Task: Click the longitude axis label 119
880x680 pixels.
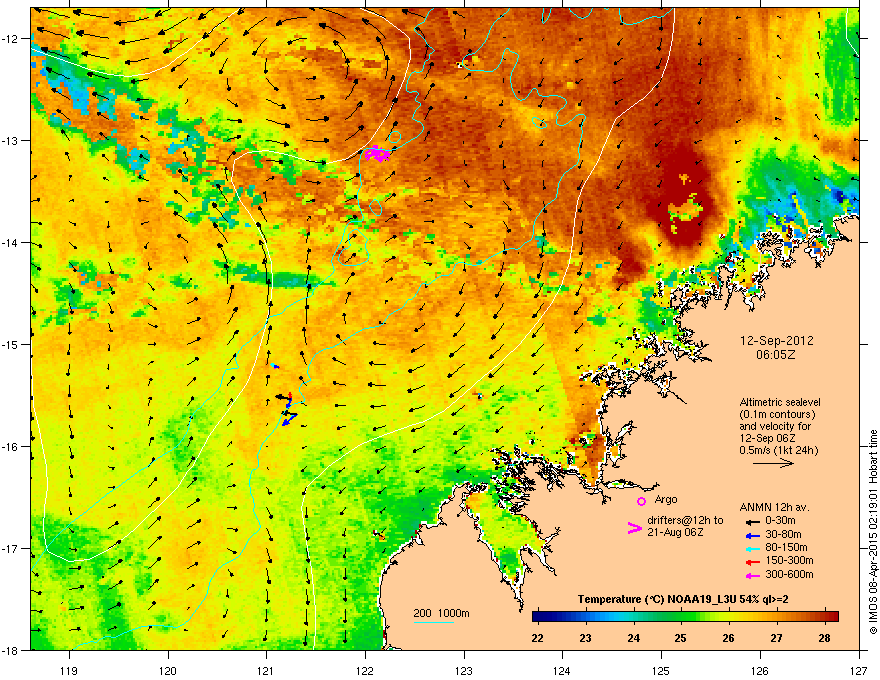Action: 70,670
